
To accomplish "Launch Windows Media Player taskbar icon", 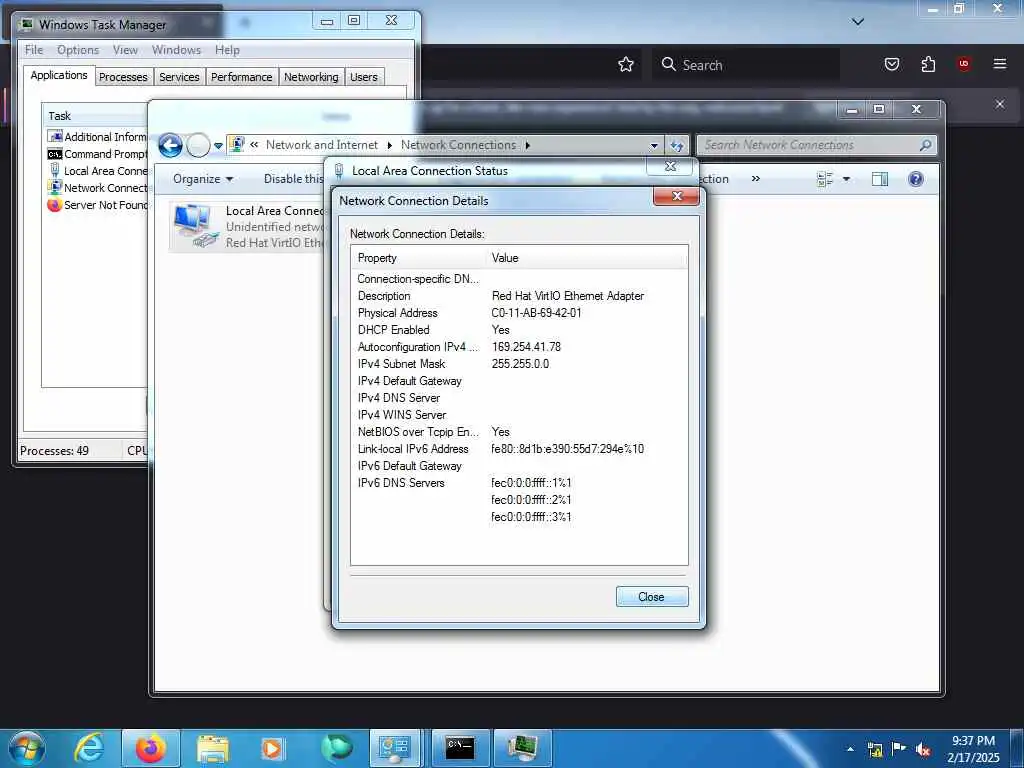I will (272, 748).
